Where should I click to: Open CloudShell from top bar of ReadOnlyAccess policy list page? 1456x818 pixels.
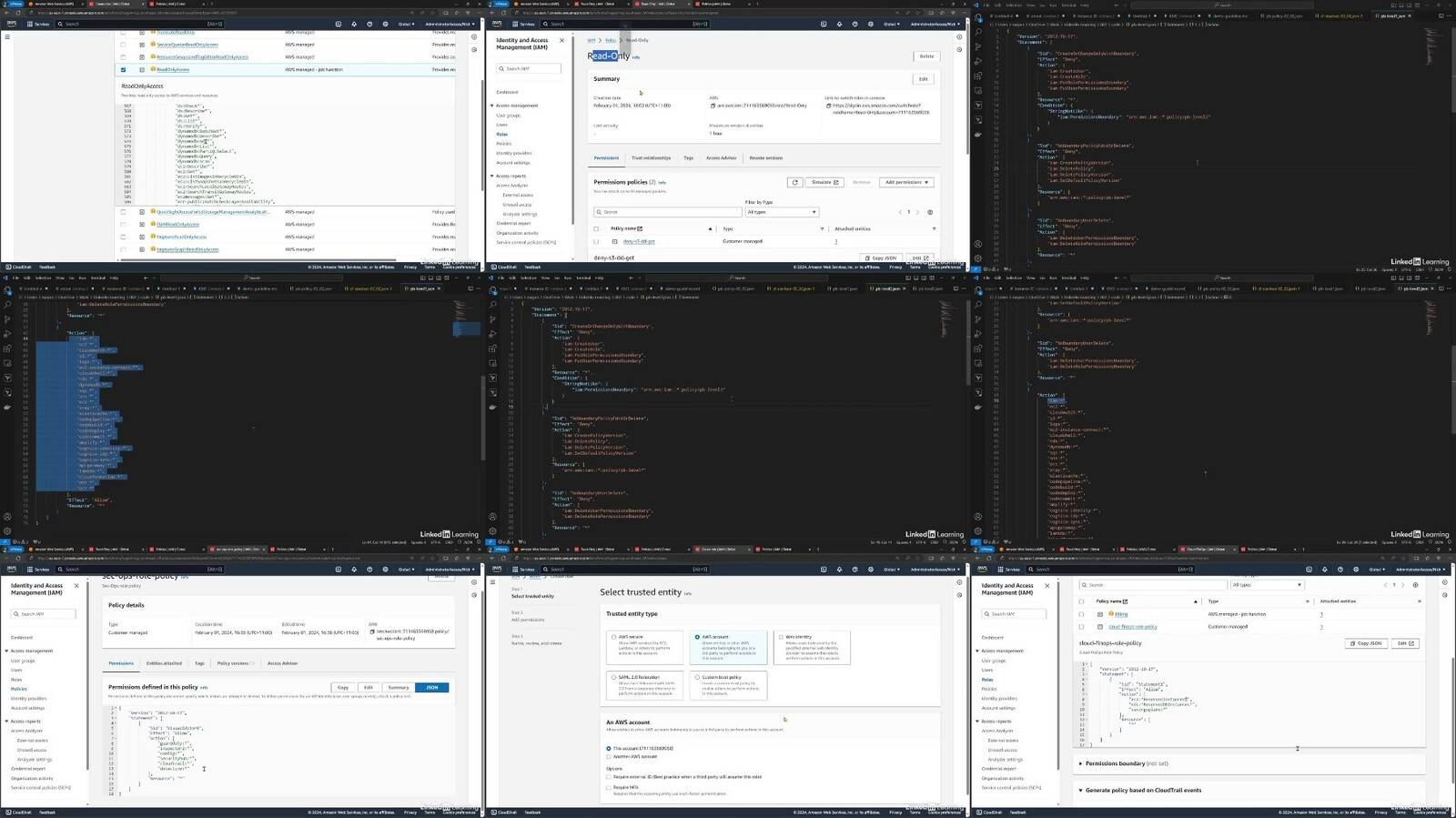(339, 24)
